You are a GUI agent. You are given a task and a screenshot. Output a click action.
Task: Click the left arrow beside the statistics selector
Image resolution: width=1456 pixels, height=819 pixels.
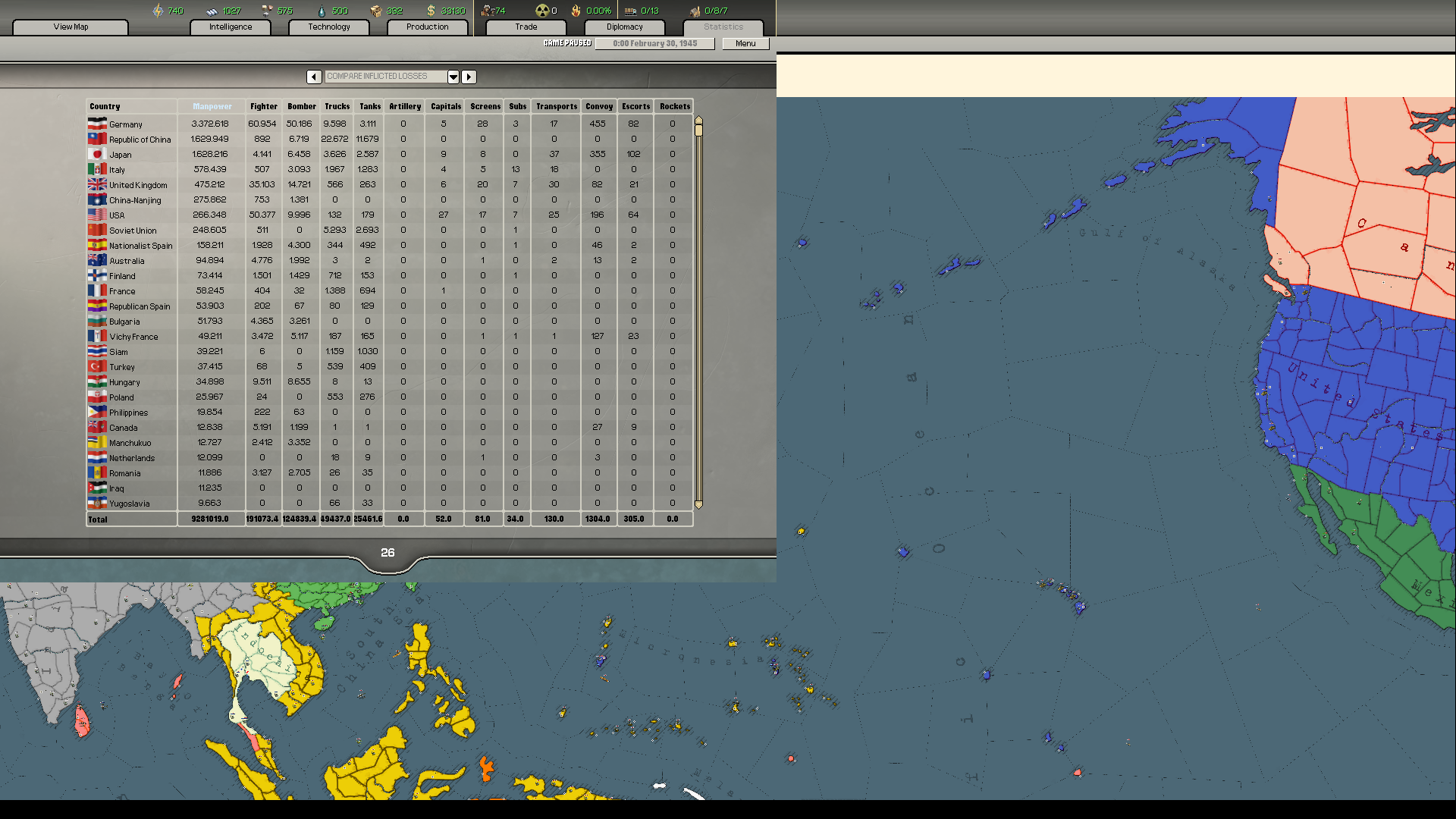click(314, 76)
